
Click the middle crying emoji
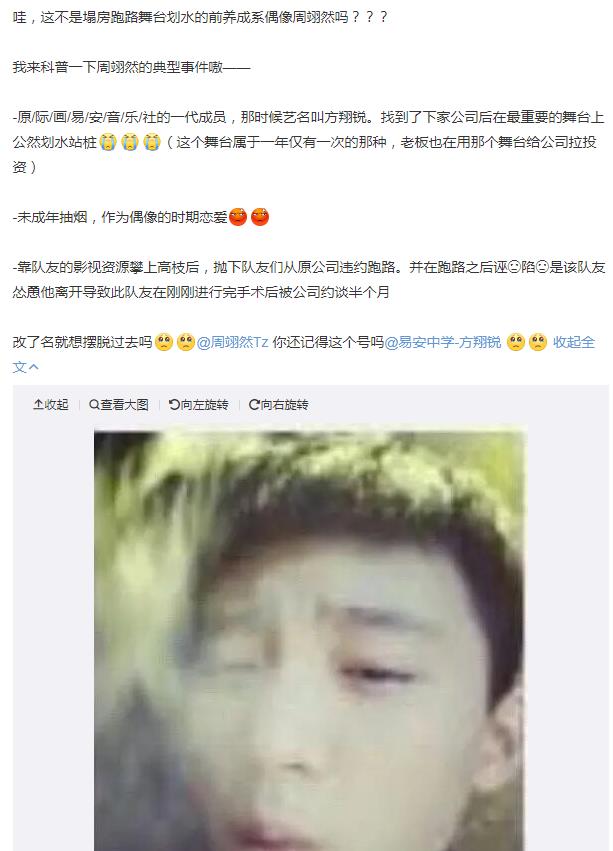pos(130,142)
